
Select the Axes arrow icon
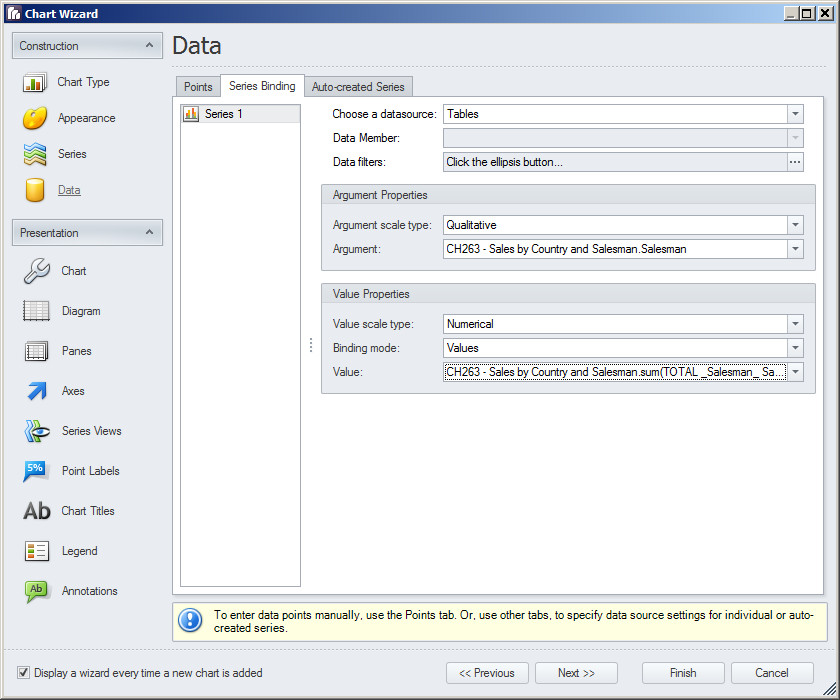point(36,391)
